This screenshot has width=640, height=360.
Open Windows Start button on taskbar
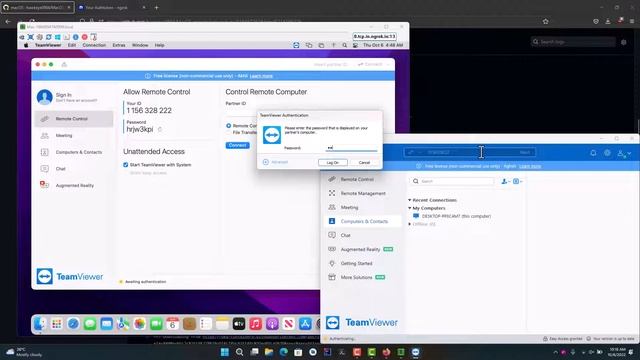coord(224,352)
